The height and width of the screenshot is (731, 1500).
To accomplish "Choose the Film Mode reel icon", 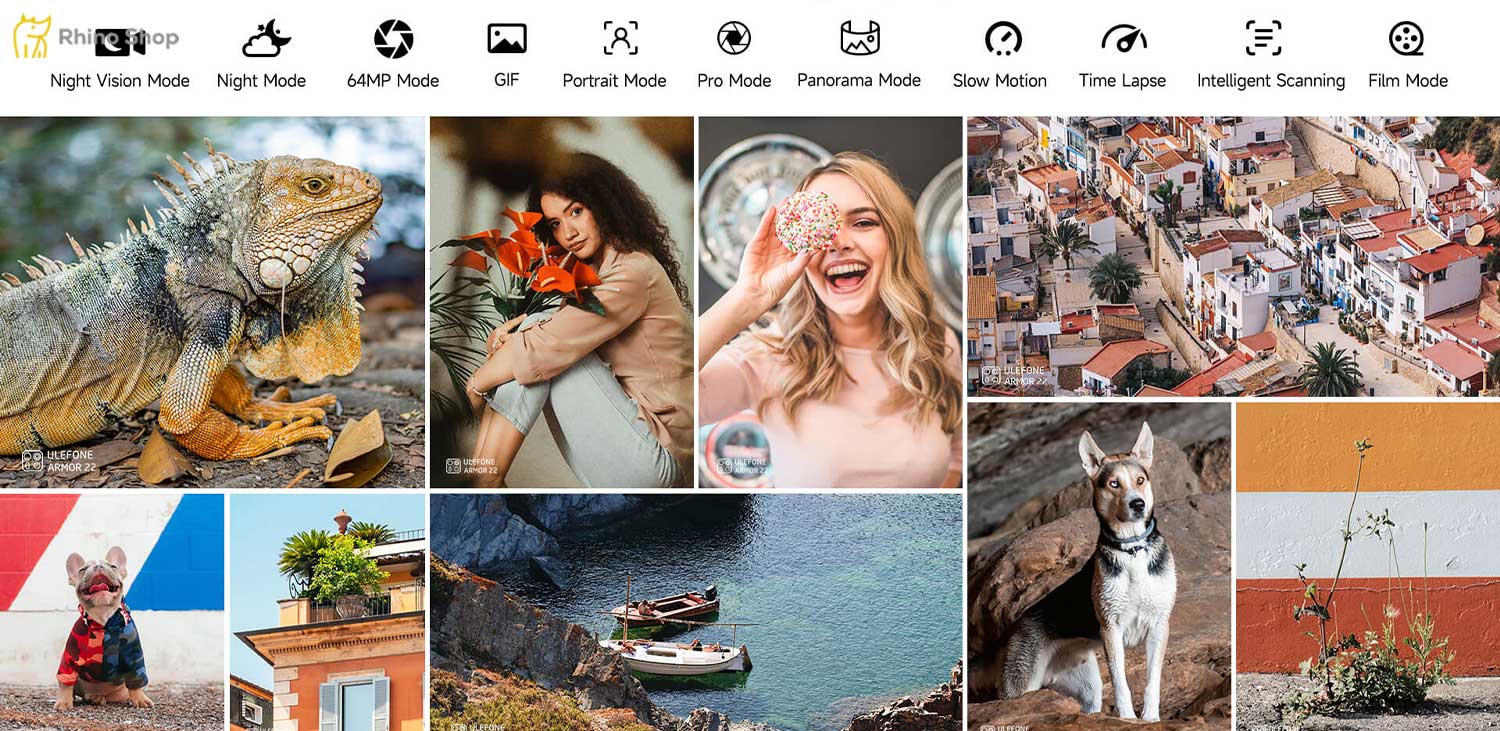I will pyautogui.click(x=1406, y=39).
